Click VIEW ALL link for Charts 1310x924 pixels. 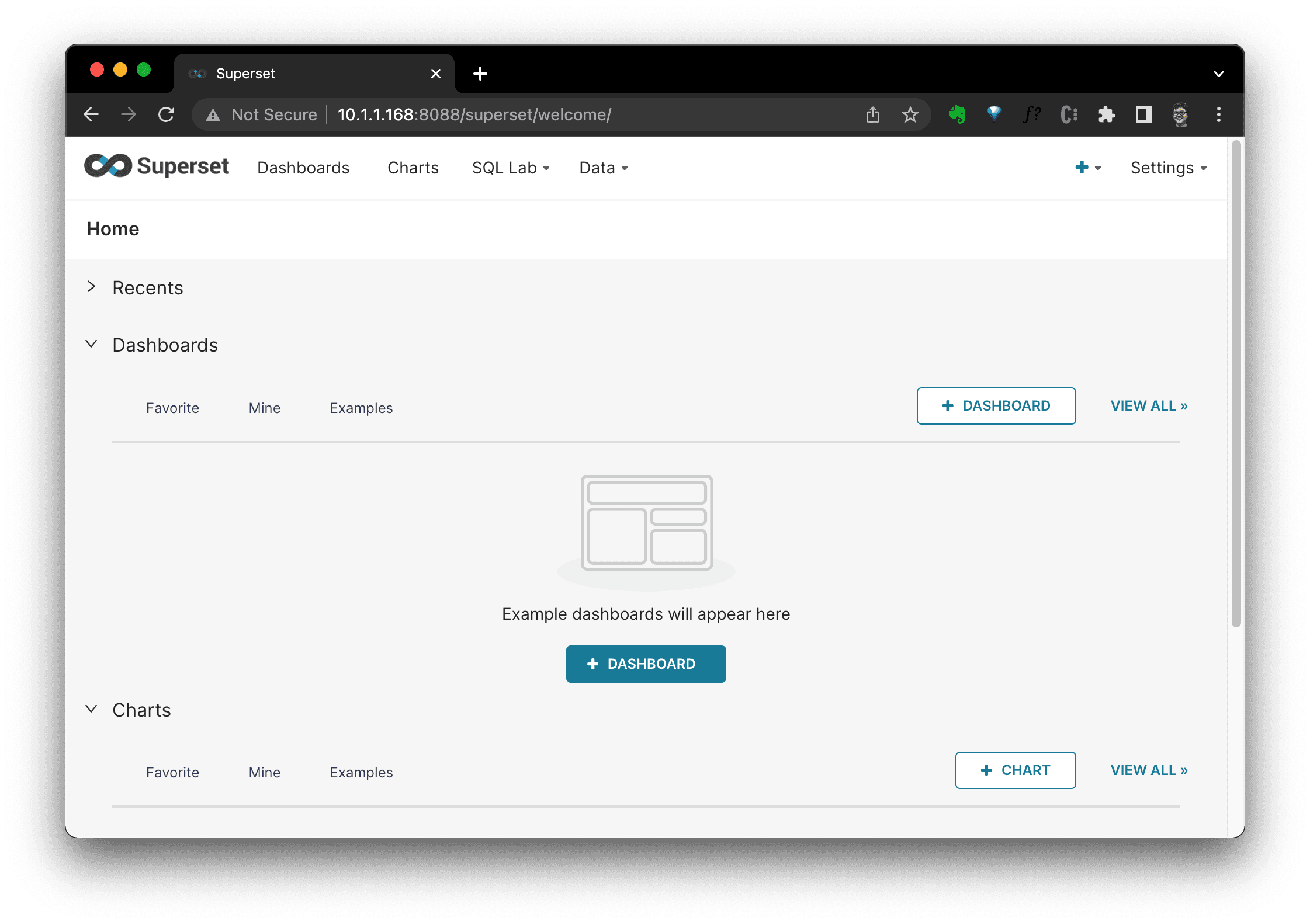tap(1148, 770)
